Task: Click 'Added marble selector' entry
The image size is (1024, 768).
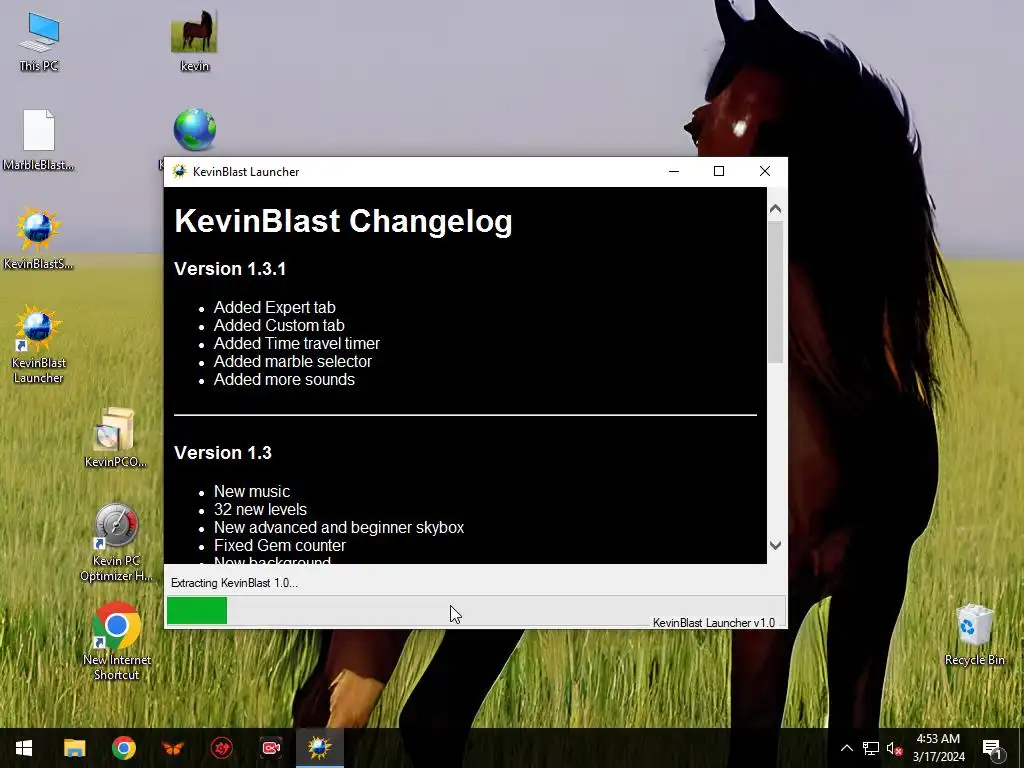Action: click(293, 362)
